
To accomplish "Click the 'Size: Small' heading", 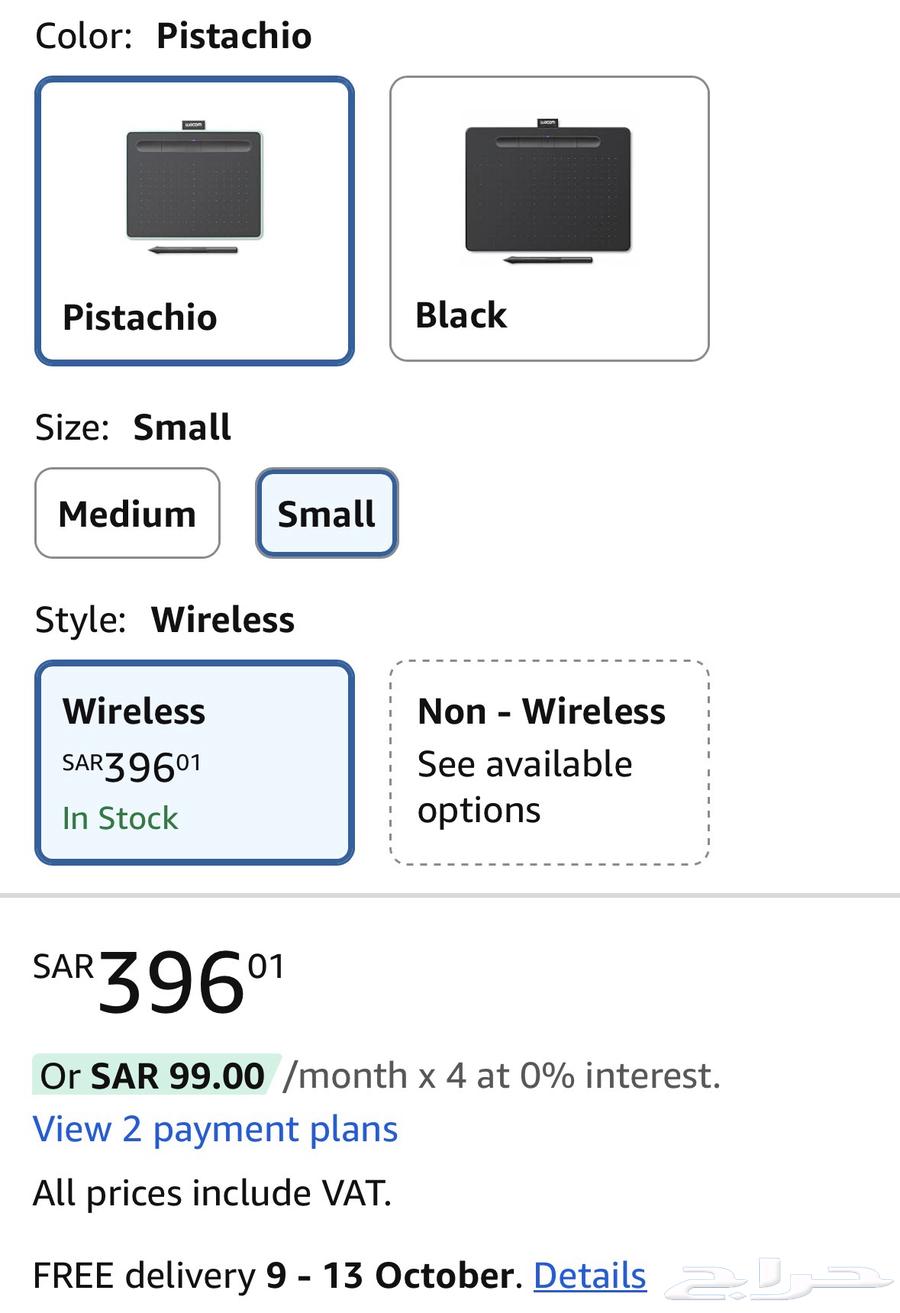I will point(133,427).
